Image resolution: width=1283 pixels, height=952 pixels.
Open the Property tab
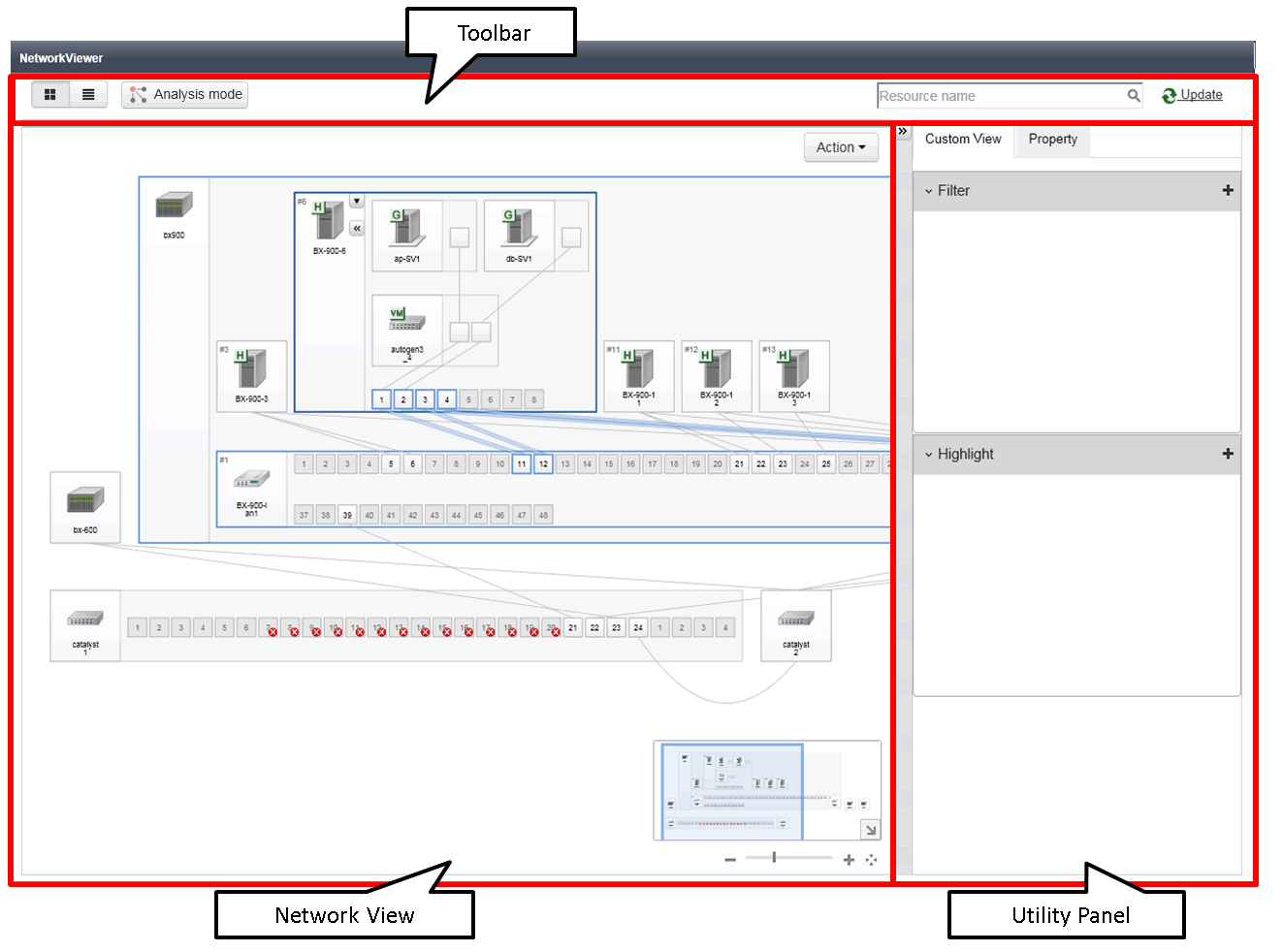(1052, 140)
